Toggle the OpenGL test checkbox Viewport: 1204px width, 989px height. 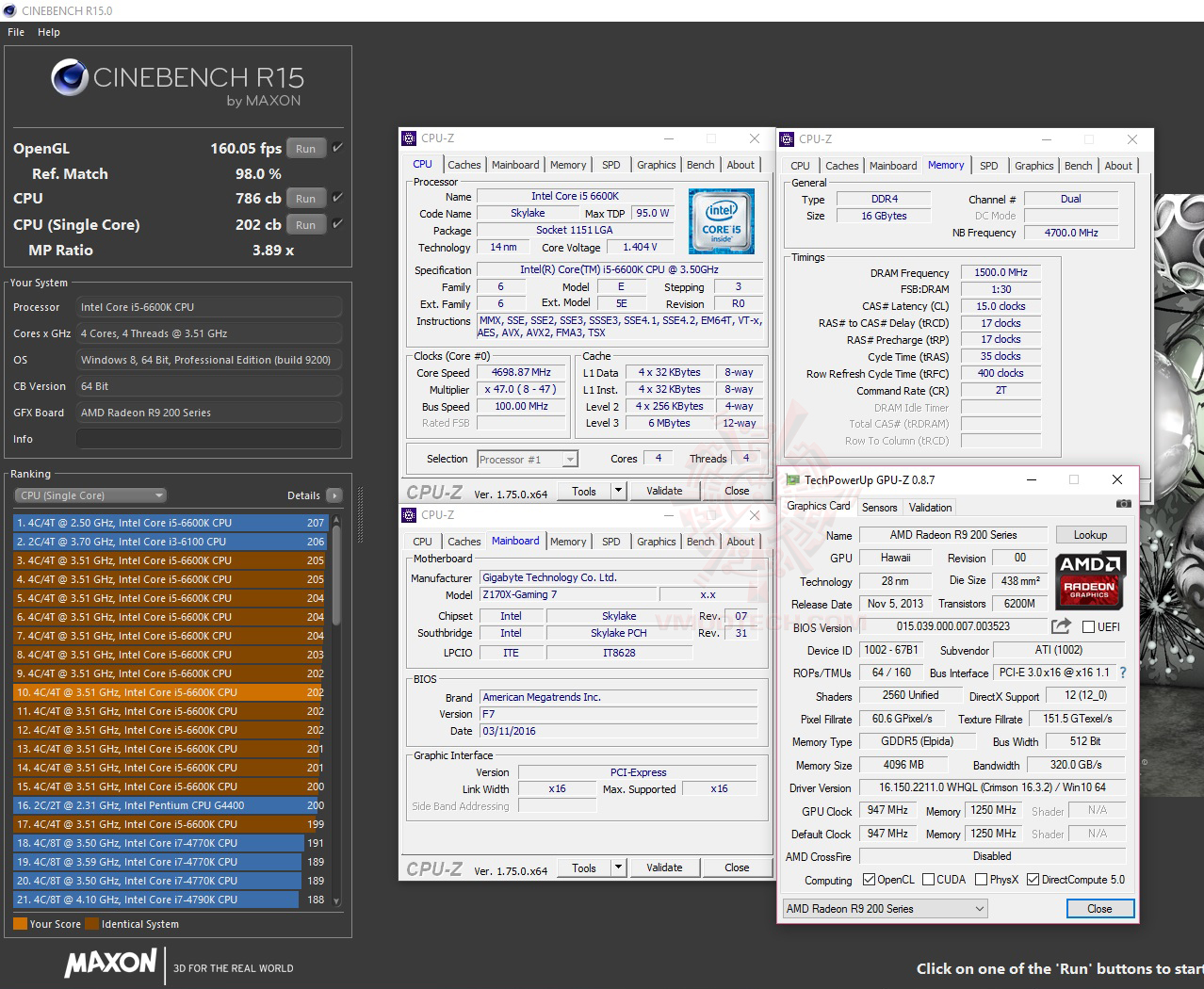tap(337, 148)
